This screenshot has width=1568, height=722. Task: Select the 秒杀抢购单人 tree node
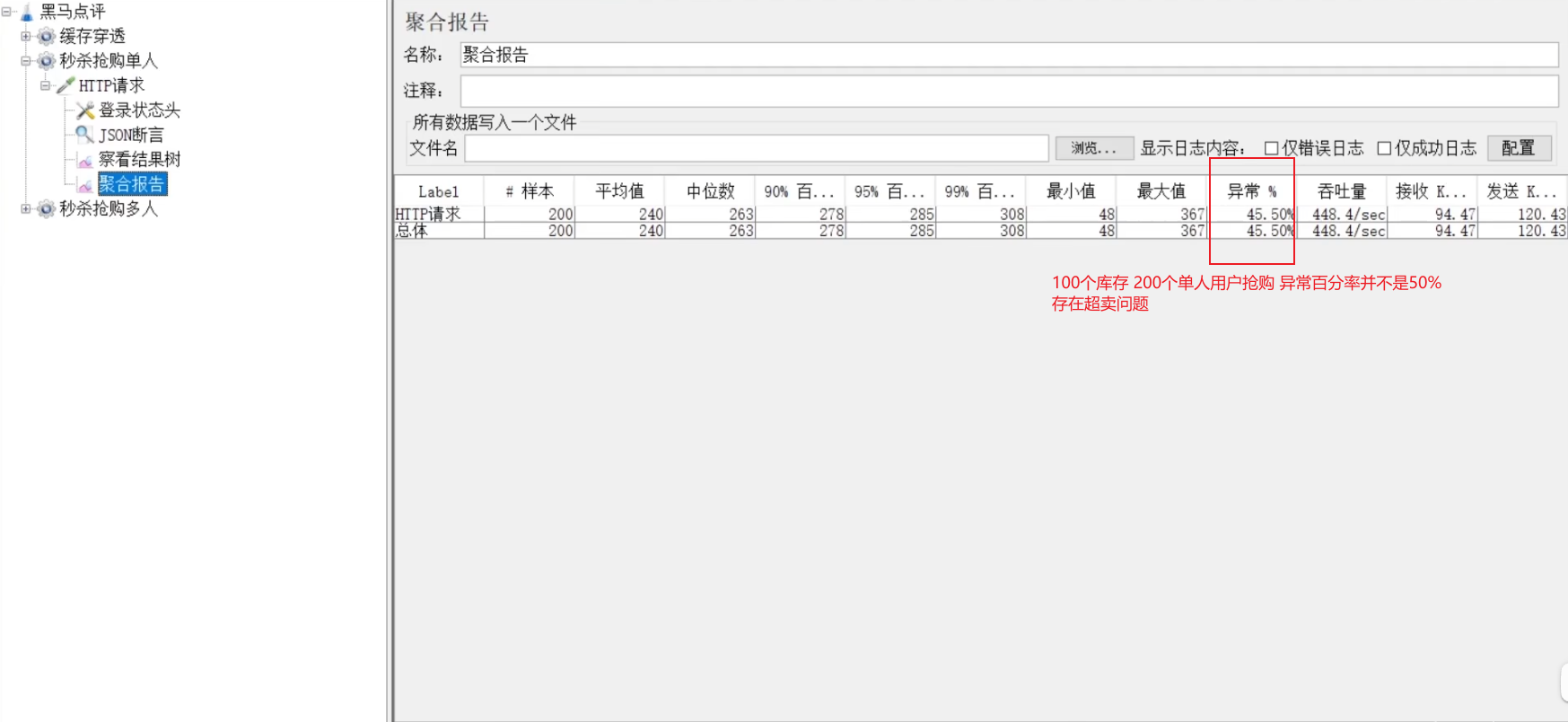point(109,61)
